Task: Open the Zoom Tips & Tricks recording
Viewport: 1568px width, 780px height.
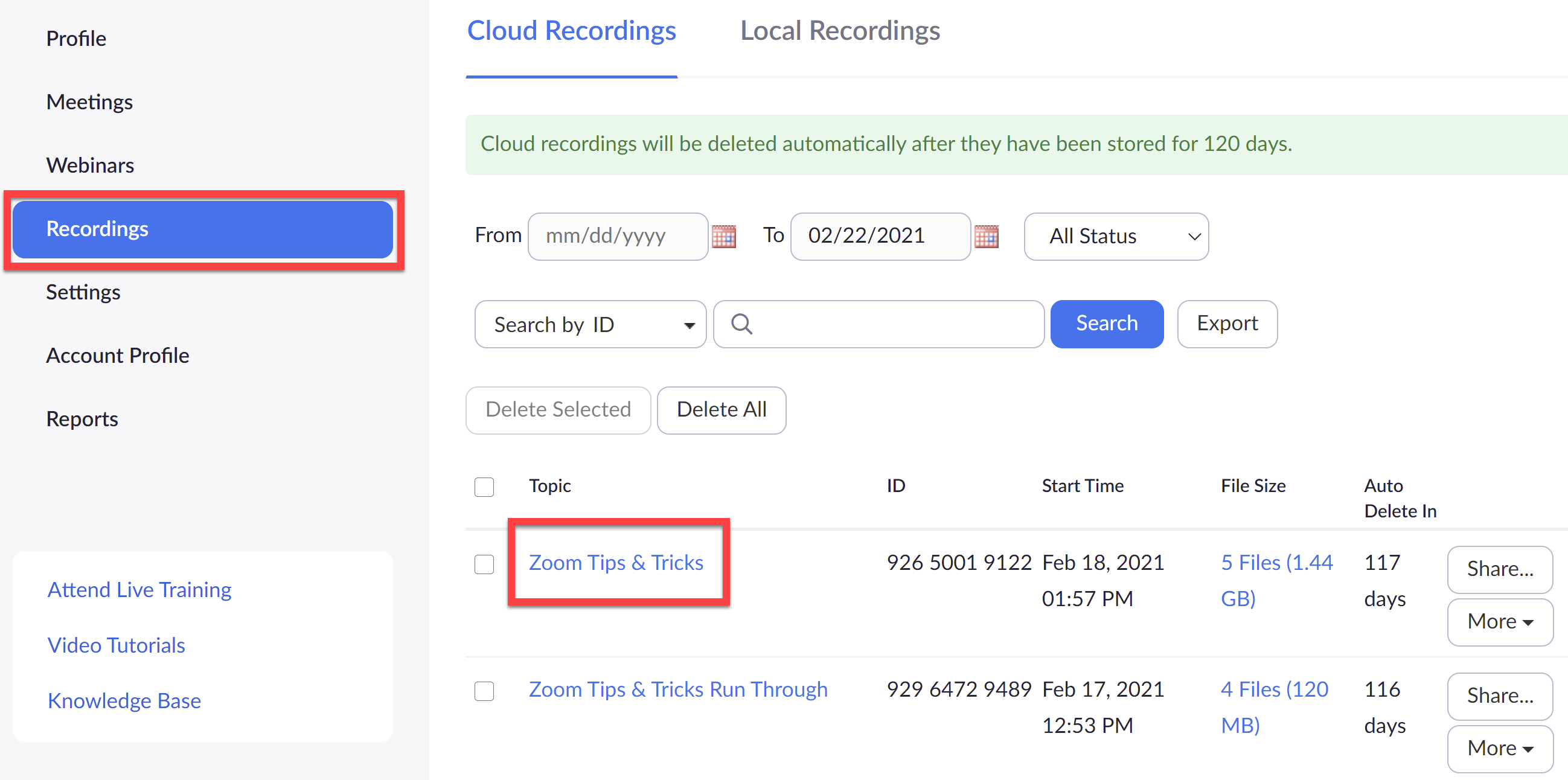Action: pyautogui.click(x=616, y=563)
